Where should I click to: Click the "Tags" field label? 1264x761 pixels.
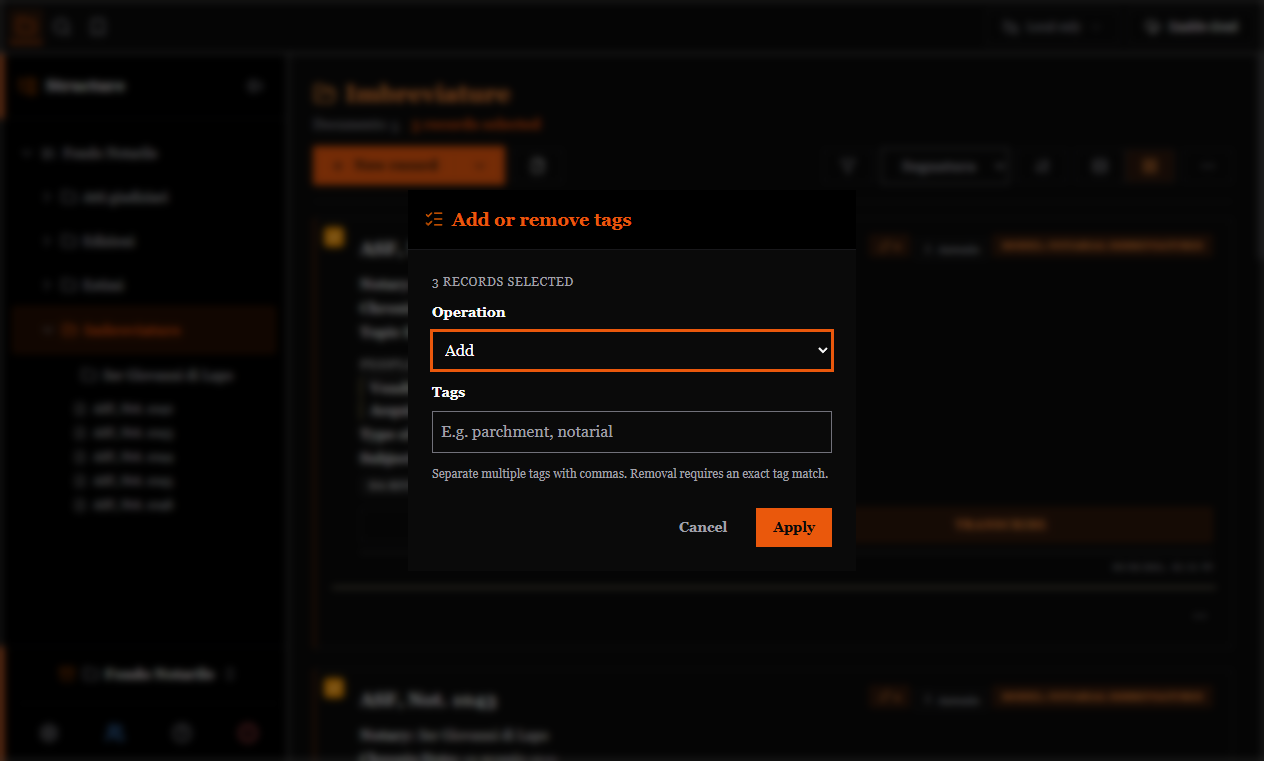click(x=449, y=392)
